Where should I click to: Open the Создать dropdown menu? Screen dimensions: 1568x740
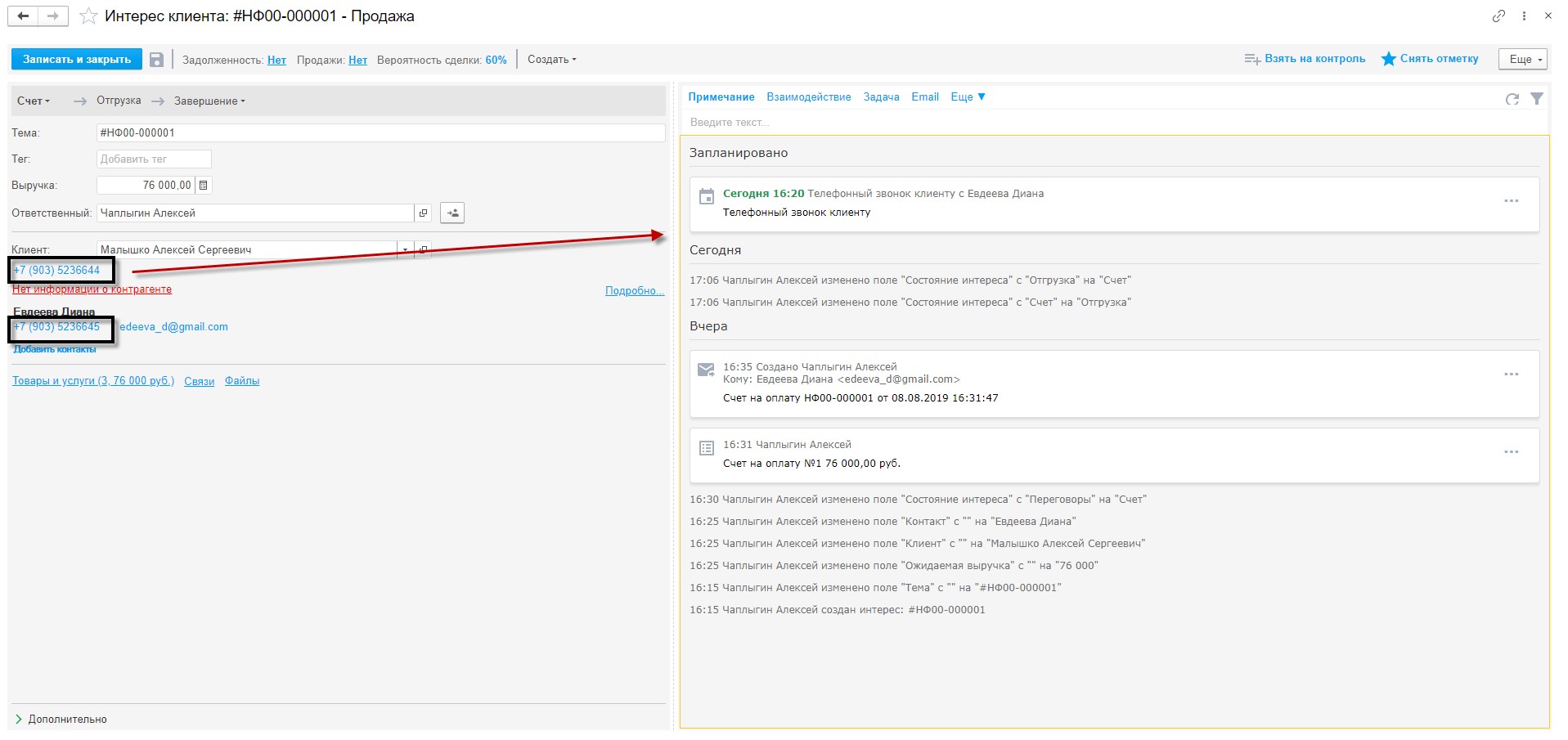(551, 60)
